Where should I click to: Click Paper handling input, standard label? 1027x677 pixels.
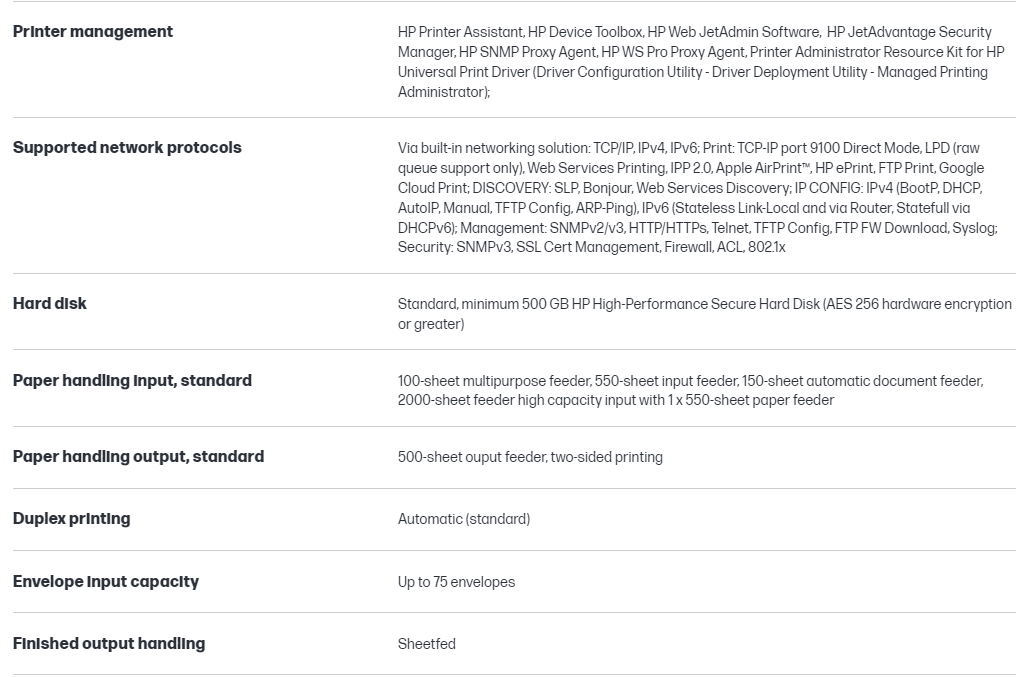point(132,381)
